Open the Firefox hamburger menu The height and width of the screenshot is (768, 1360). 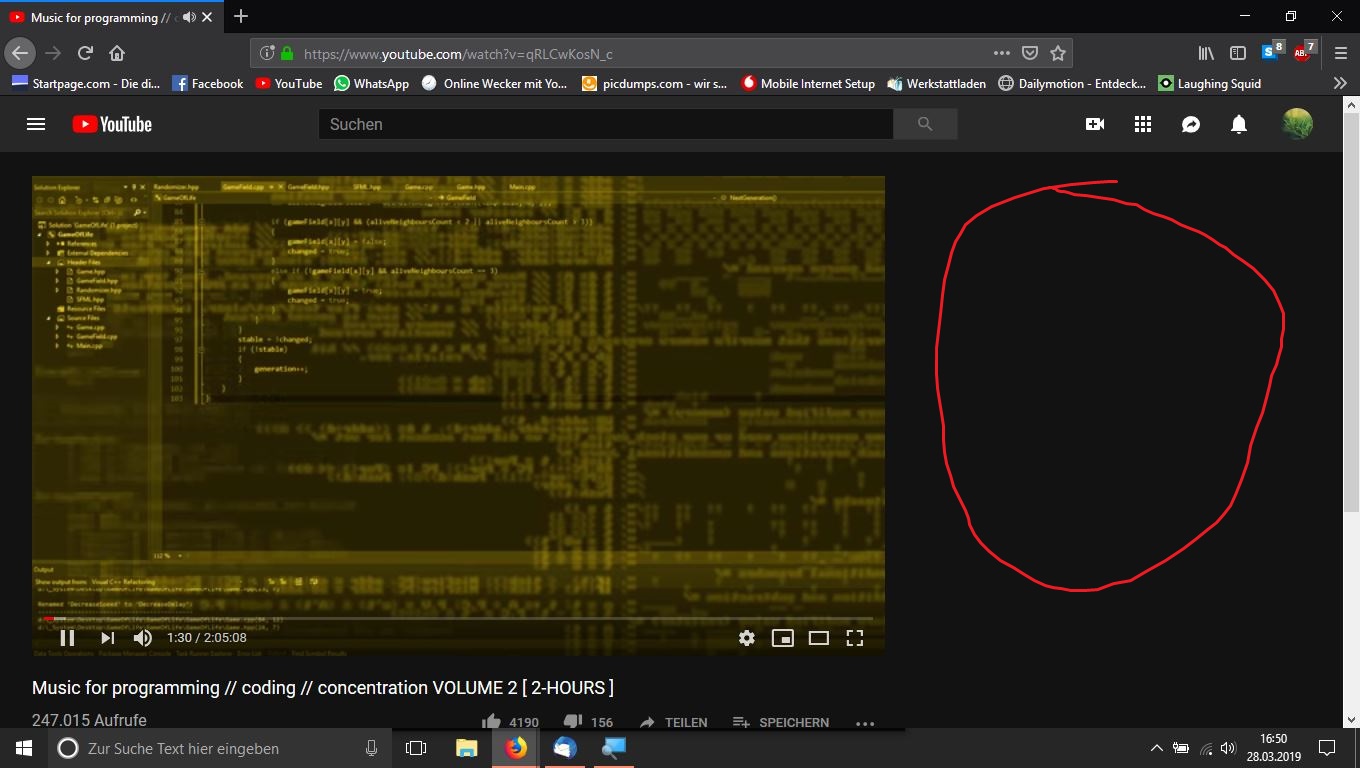pos(1341,53)
